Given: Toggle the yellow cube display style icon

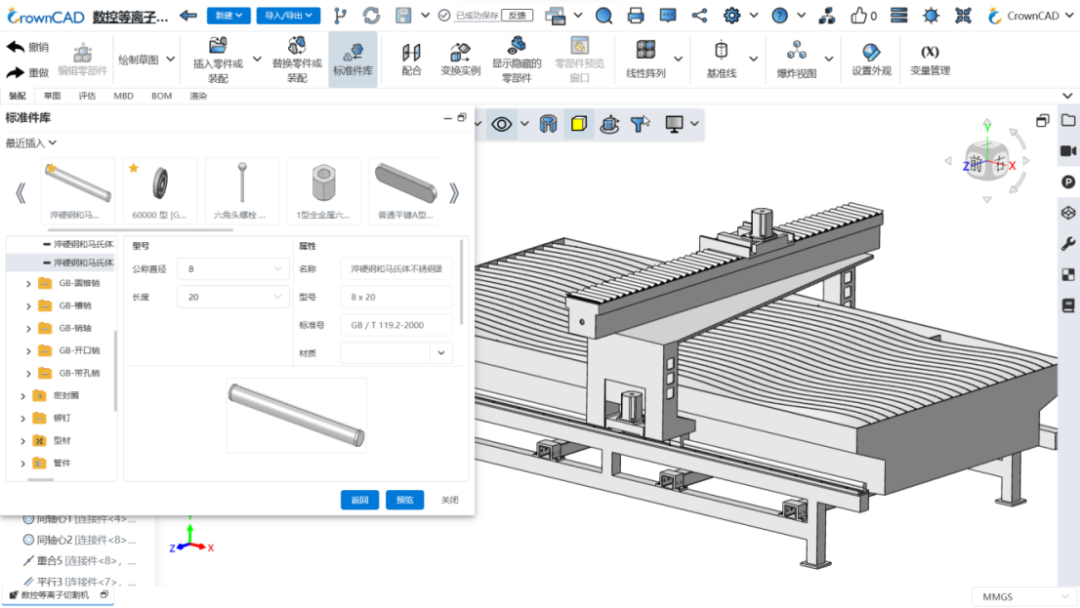Looking at the screenshot, I should click(x=579, y=124).
